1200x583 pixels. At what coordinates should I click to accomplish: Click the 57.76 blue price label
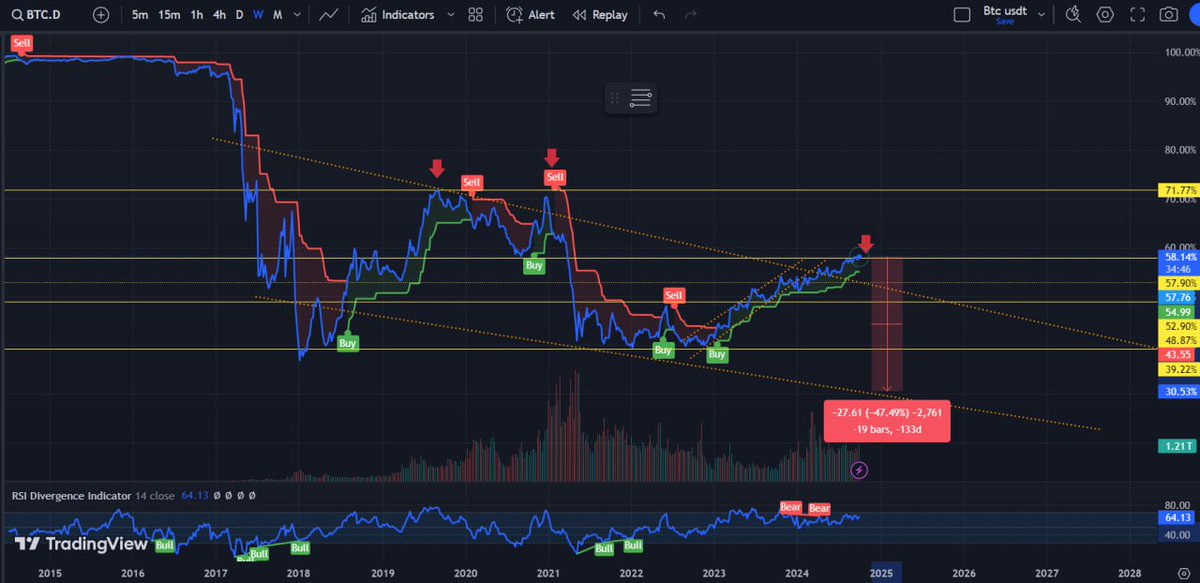(1181, 298)
